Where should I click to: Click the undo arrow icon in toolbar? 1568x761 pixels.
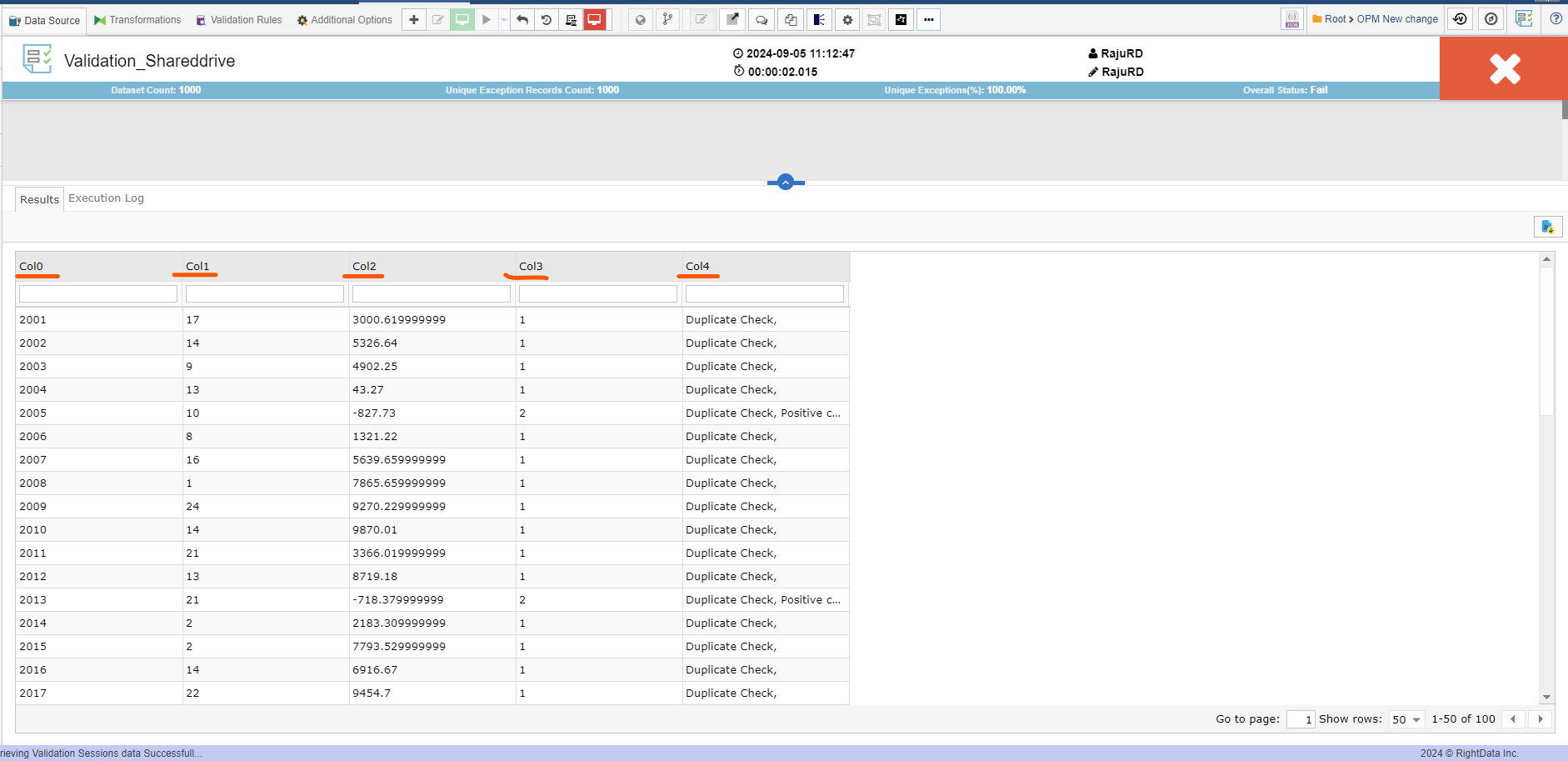[522, 20]
